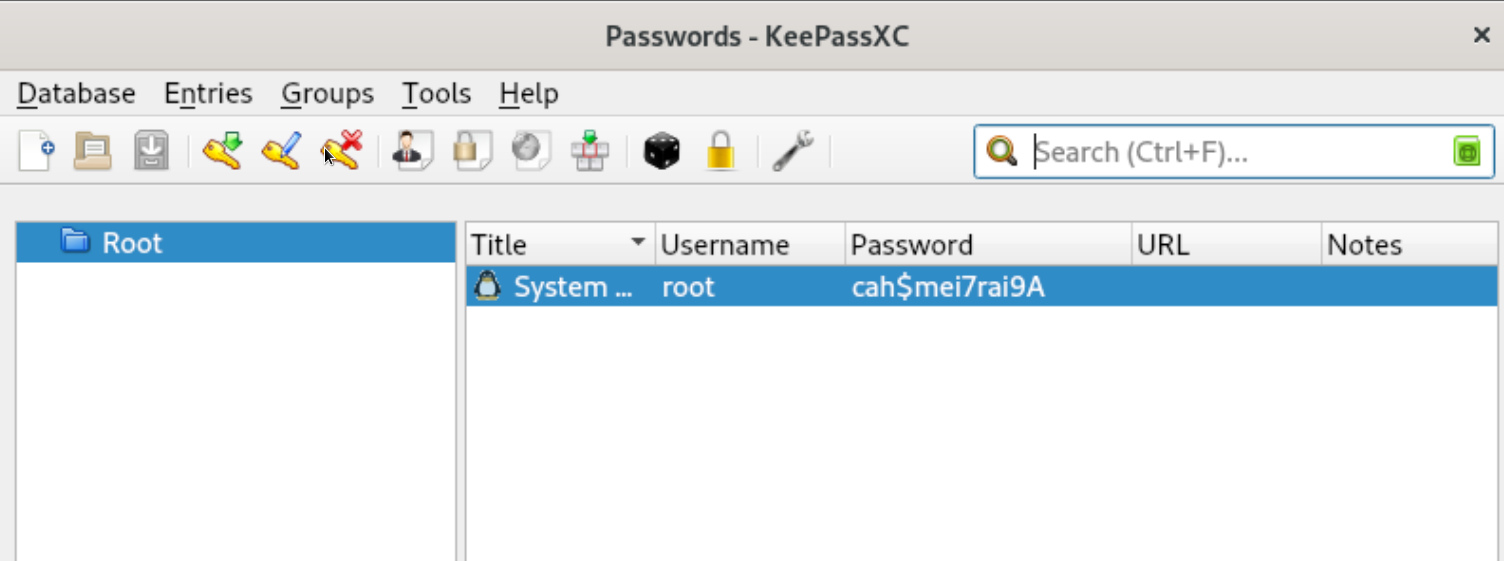
Task: Click the Title column sort arrow
Action: coord(637,243)
